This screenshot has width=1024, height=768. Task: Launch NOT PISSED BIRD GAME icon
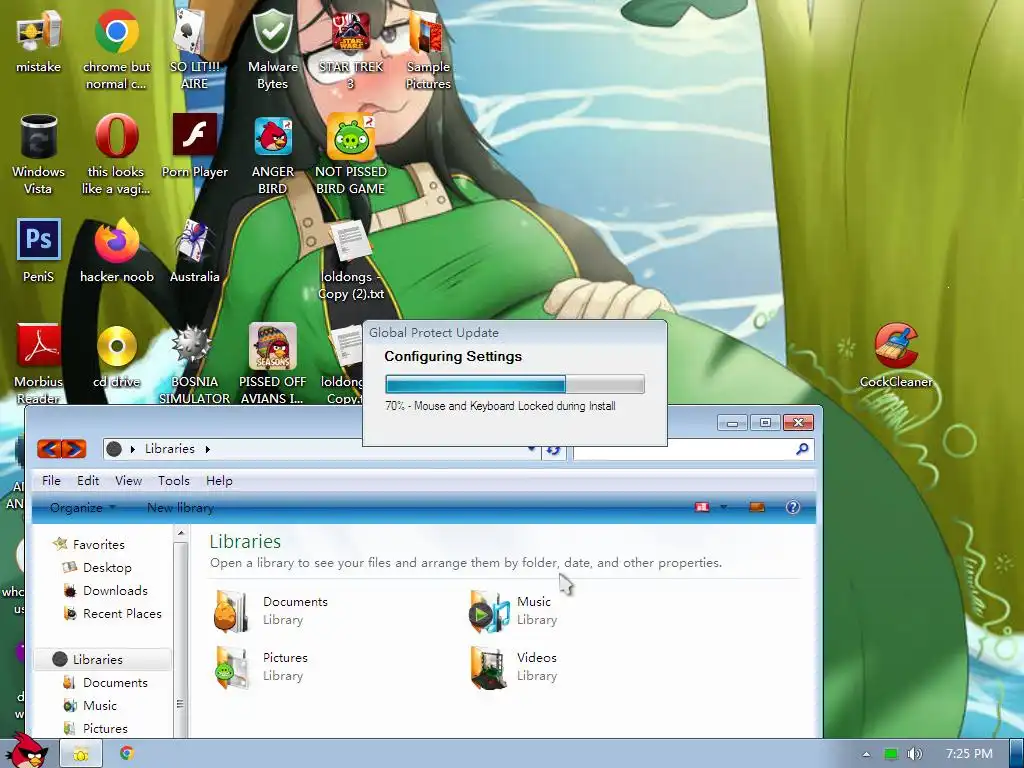click(x=351, y=154)
